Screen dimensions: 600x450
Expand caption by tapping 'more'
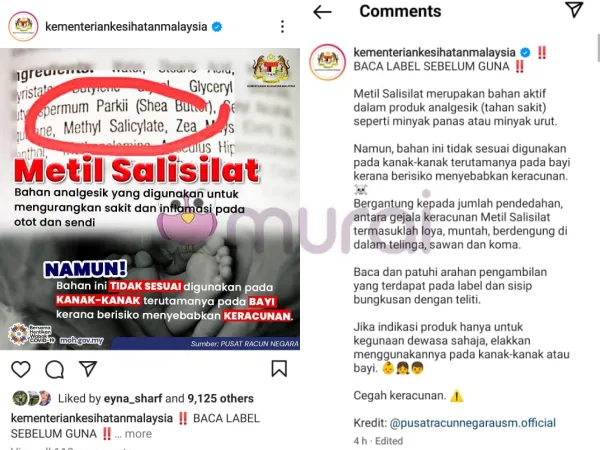coord(138,434)
